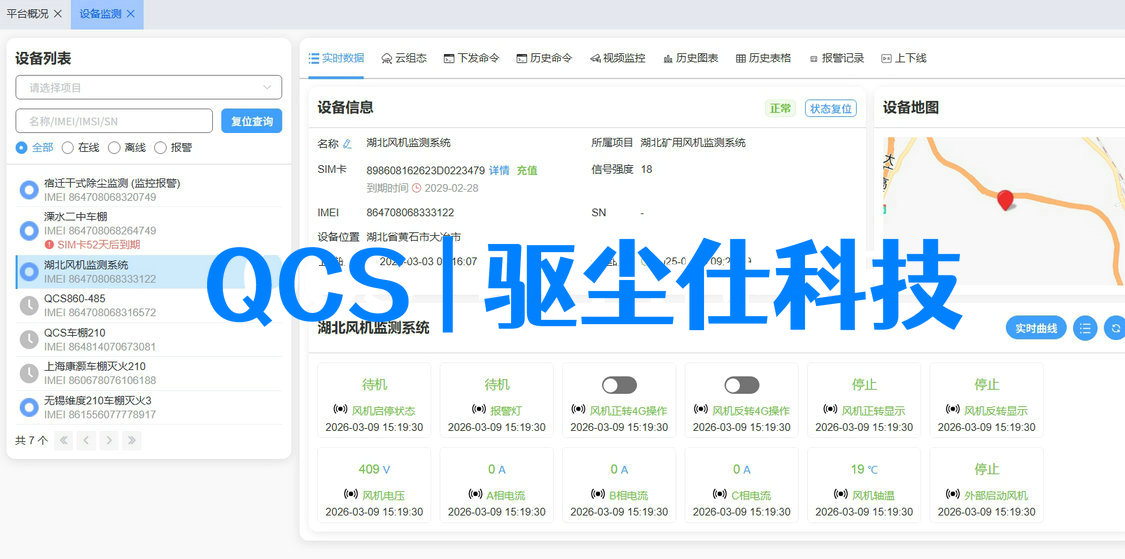Image resolution: width=1125 pixels, height=559 pixels.
Task: Click the 复位查询 button
Action: [x=252, y=121]
